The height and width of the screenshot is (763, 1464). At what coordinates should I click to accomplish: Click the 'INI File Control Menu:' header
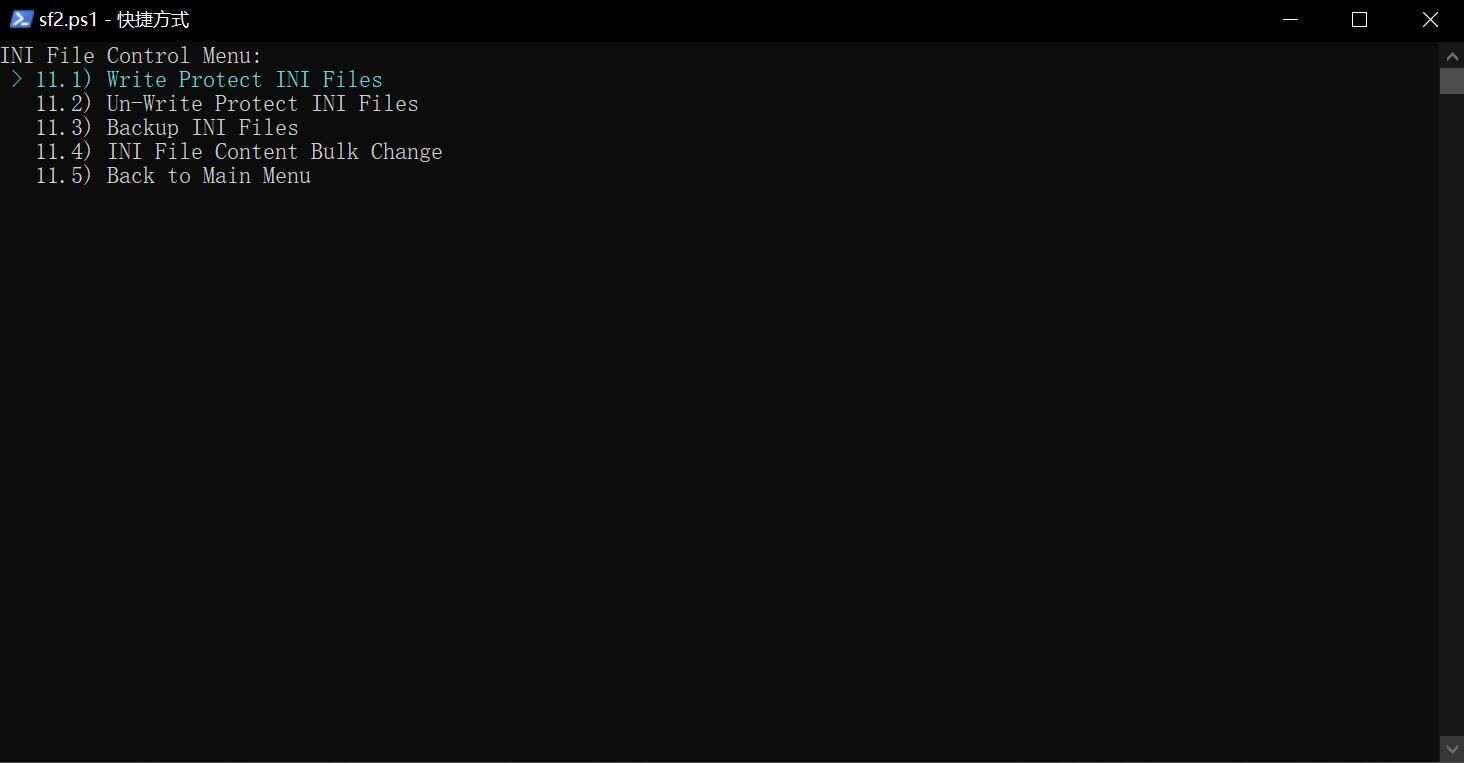coord(131,56)
